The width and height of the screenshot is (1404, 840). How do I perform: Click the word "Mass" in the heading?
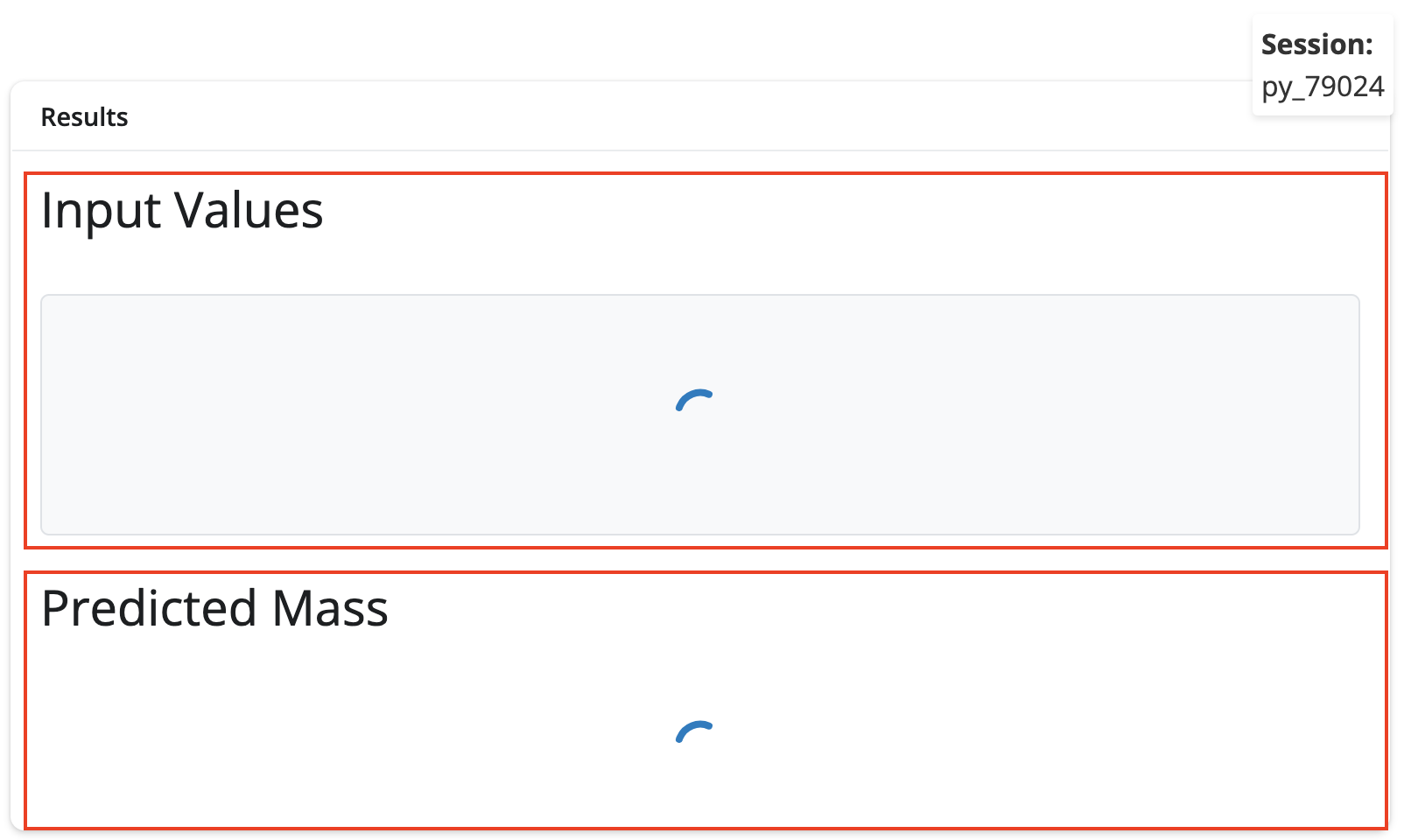pyautogui.click(x=330, y=609)
